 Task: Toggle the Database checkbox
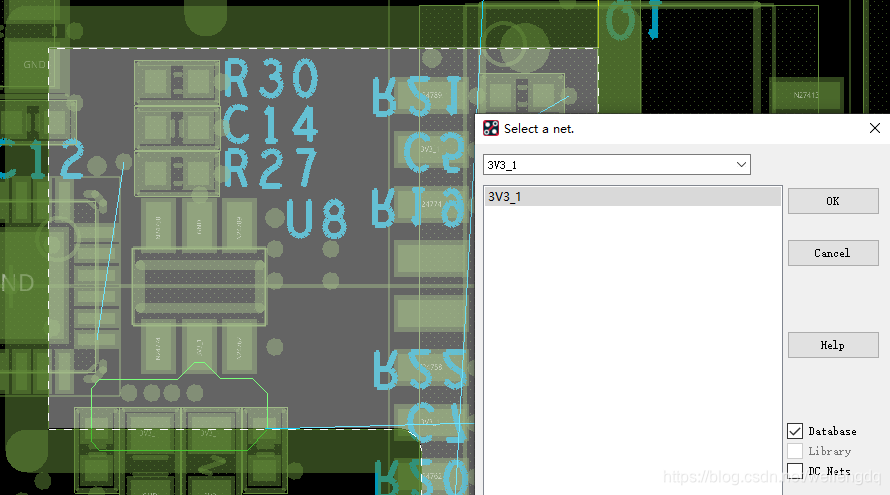pyautogui.click(x=795, y=431)
